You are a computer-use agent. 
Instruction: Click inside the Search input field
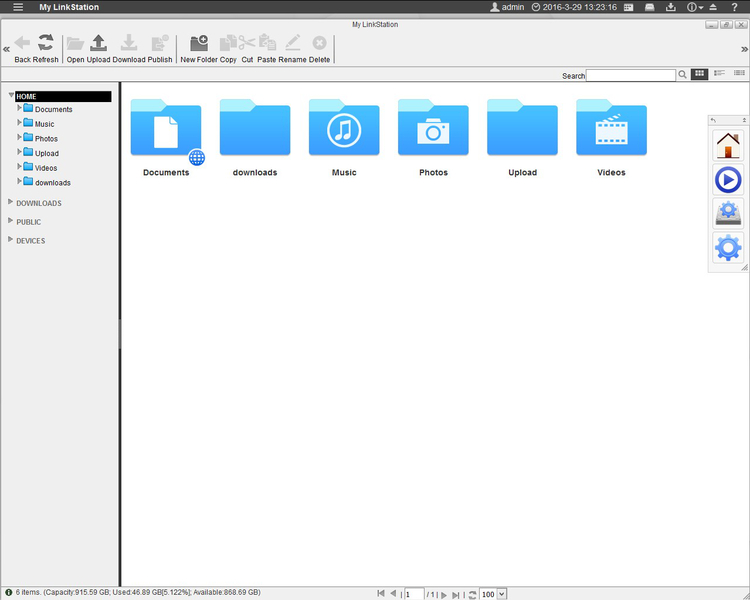point(631,75)
